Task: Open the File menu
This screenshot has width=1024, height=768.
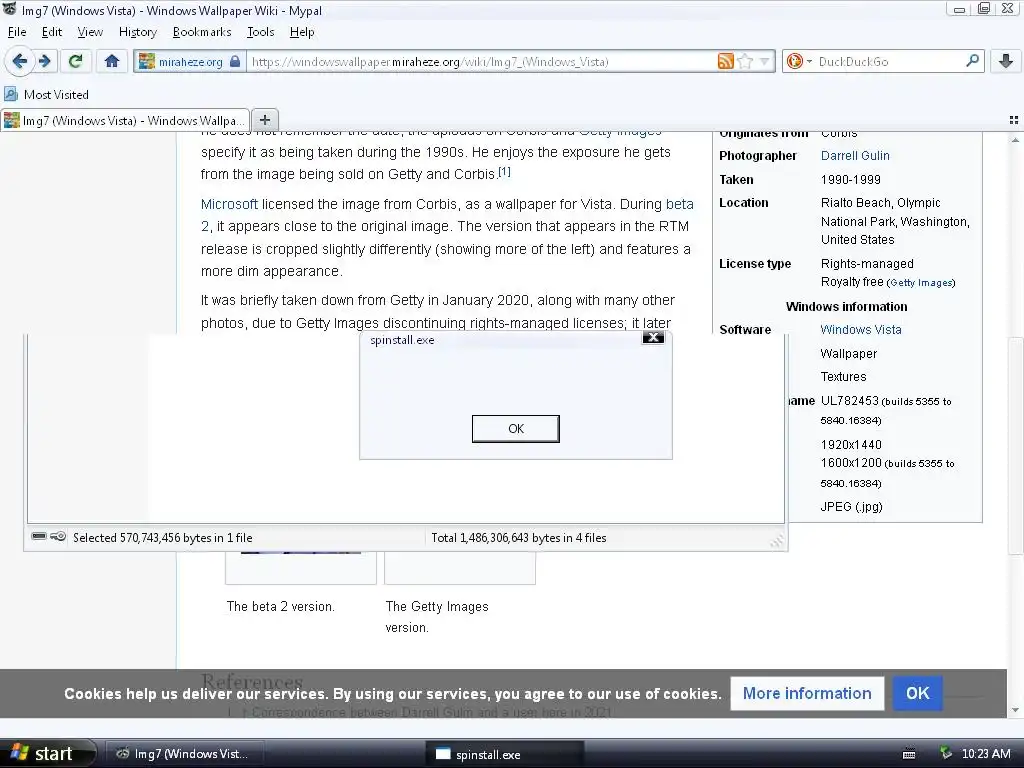Action: point(16,32)
